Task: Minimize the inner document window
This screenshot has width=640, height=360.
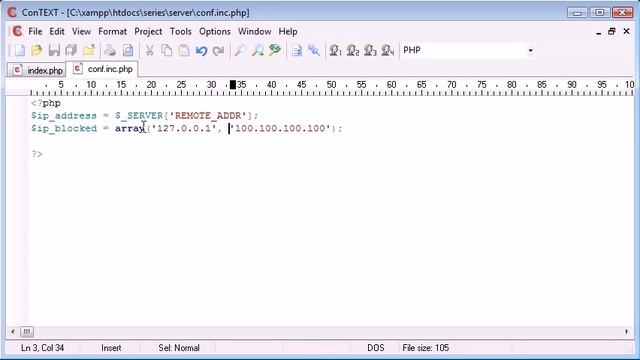Action: 598,31
